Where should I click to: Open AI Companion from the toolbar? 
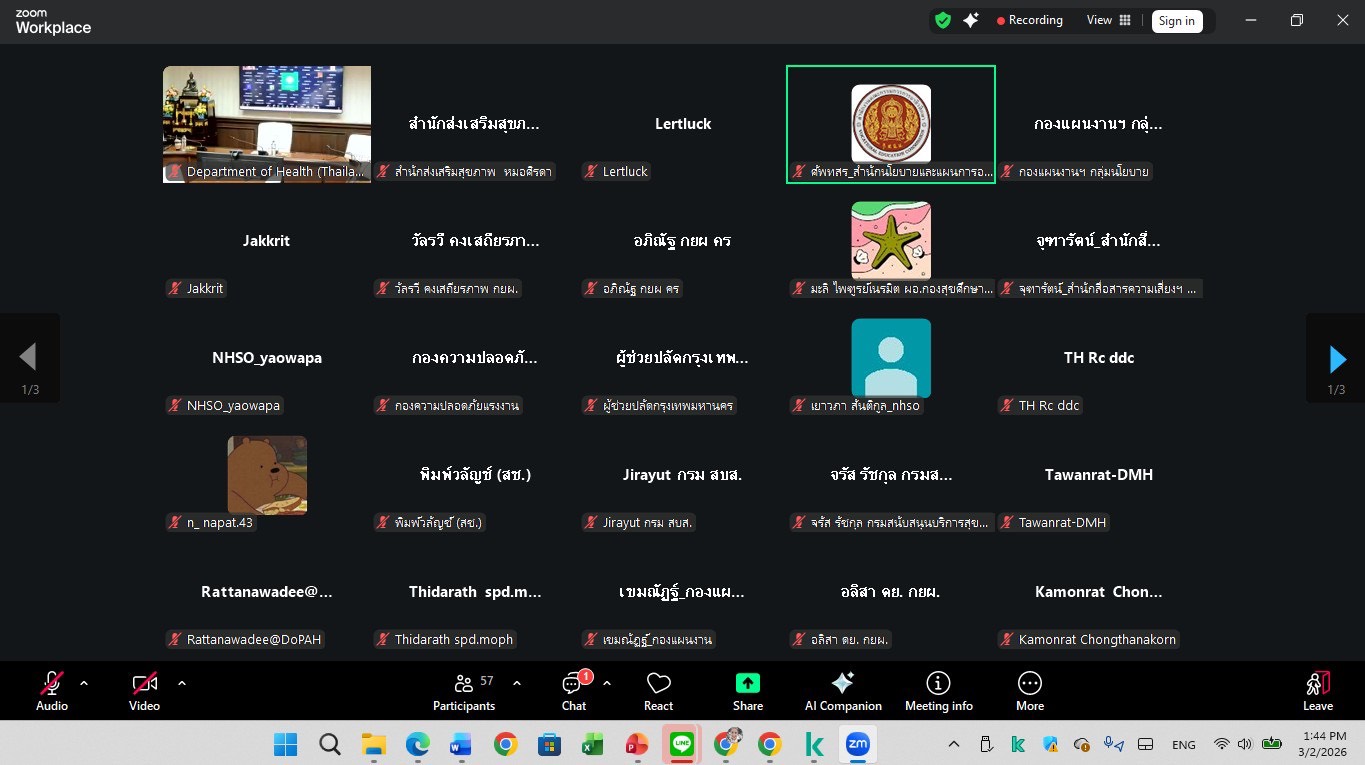[x=843, y=691]
